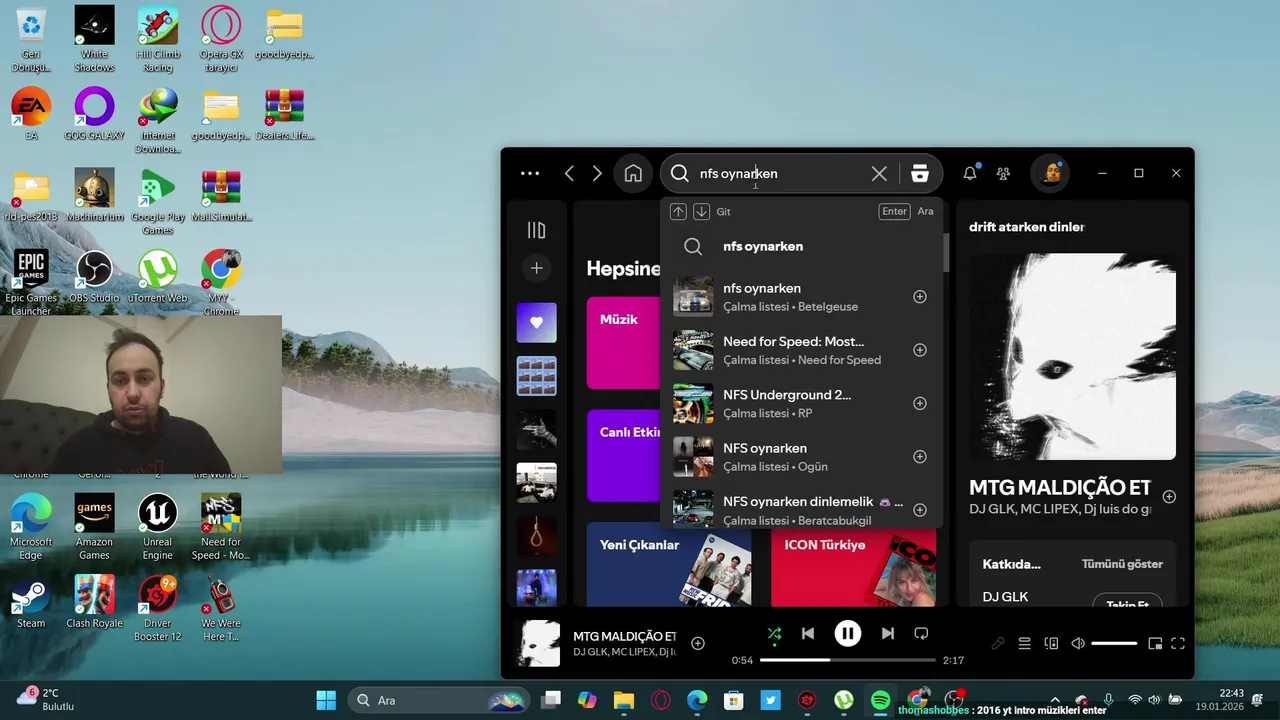Add Betelgeuse 'nfs oynarken' playlist to library

tap(920, 297)
